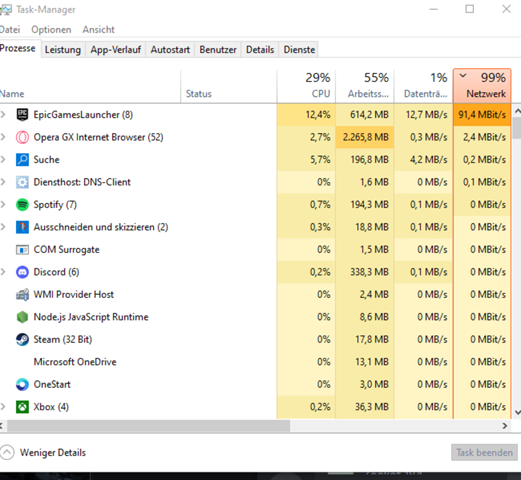Click the WMI Provider Host icon
The height and width of the screenshot is (480, 521).
pyautogui.click(x=22, y=295)
